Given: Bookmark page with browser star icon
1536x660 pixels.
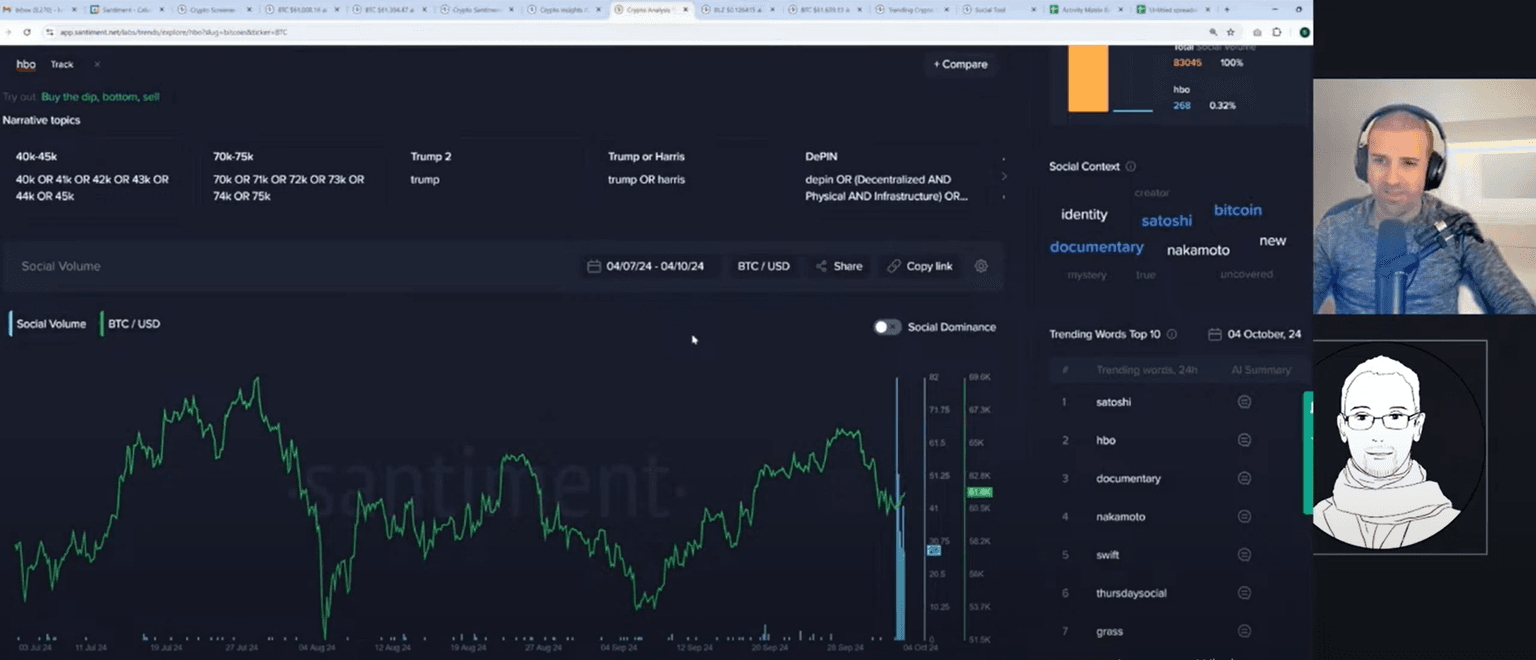Looking at the screenshot, I should click(x=1231, y=32).
